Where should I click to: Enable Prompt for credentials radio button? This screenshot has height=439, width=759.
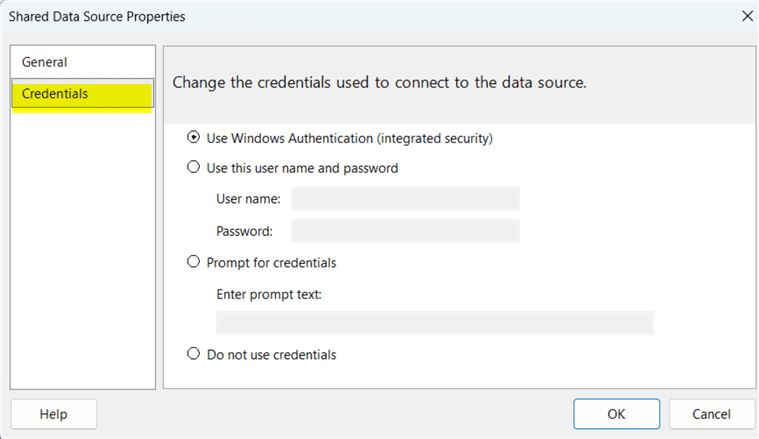point(194,263)
